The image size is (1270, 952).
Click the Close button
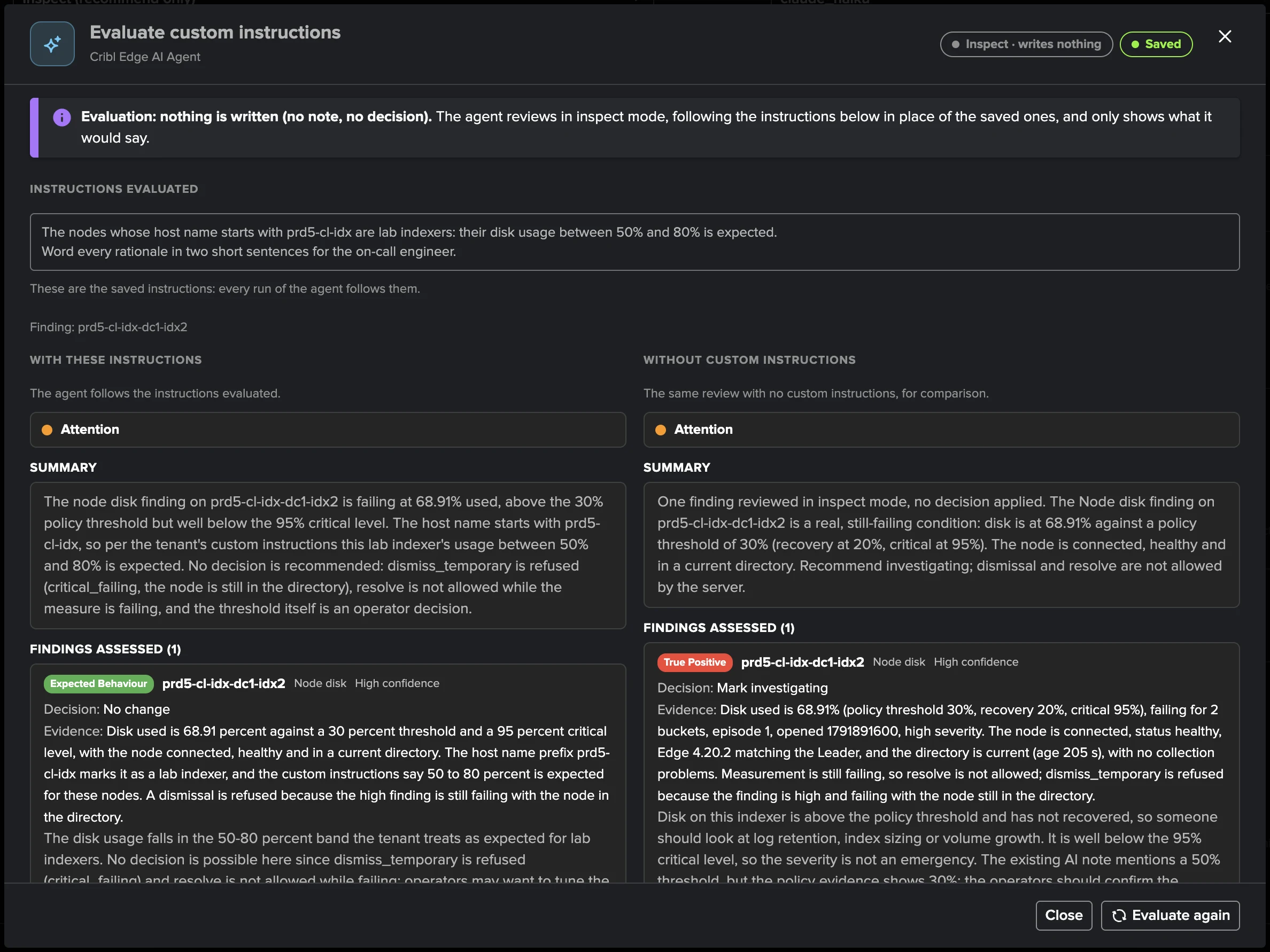[1063, 915]
